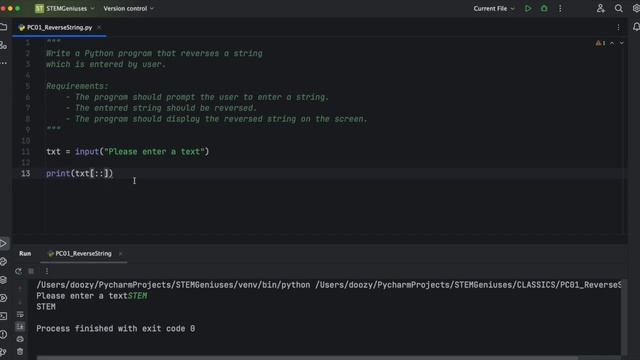
Task: Open the Git tool window icon
Action: click(4, 352)
